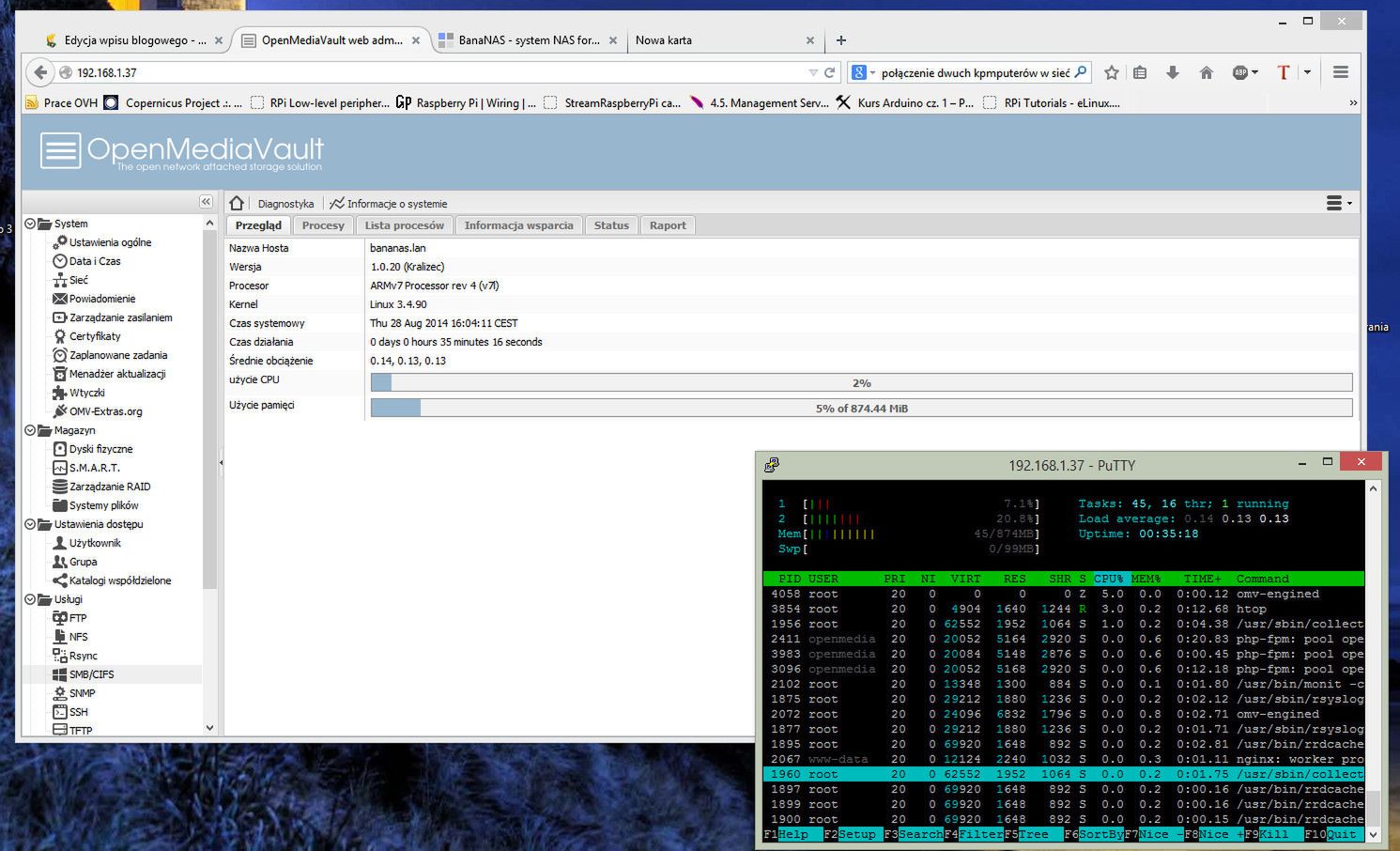The height and width of the screenshot is (851, 1400).
Task: Click Diagnostyka breadcrumb link
Action: click(285, 204)
